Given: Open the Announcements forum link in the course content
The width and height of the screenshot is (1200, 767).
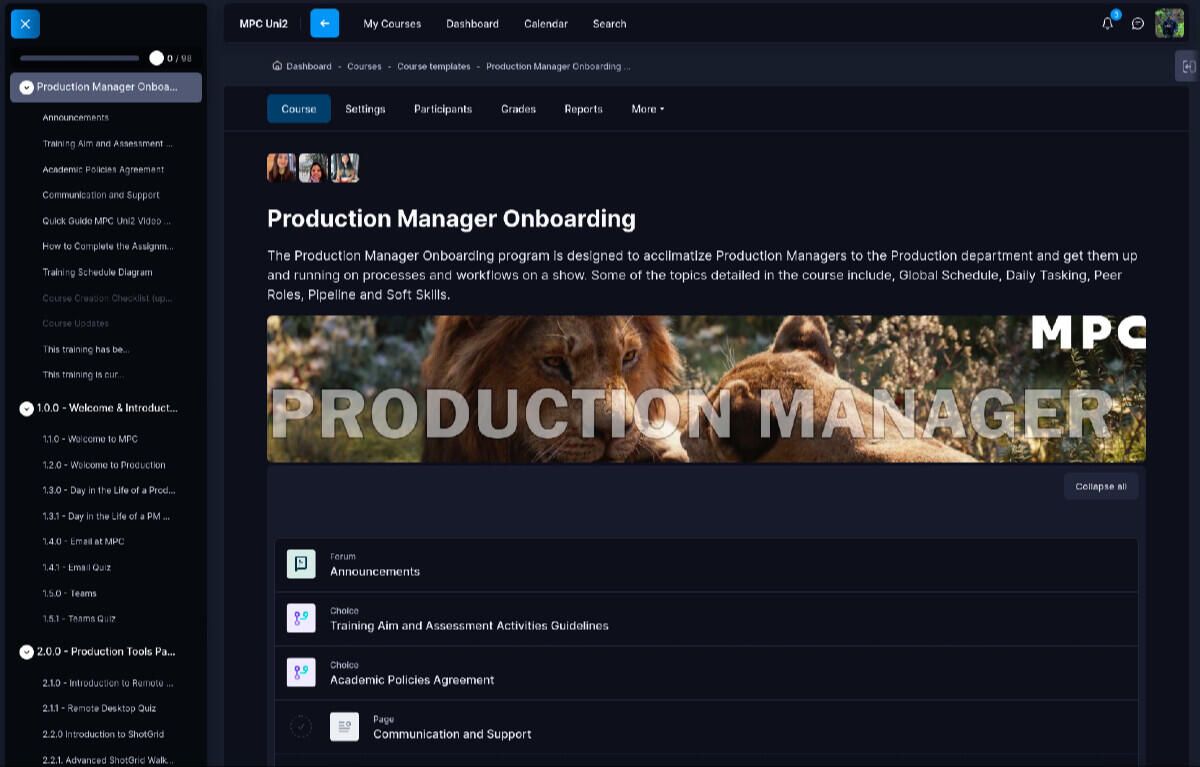Looking at the screenshot, I should pos(375,572).
